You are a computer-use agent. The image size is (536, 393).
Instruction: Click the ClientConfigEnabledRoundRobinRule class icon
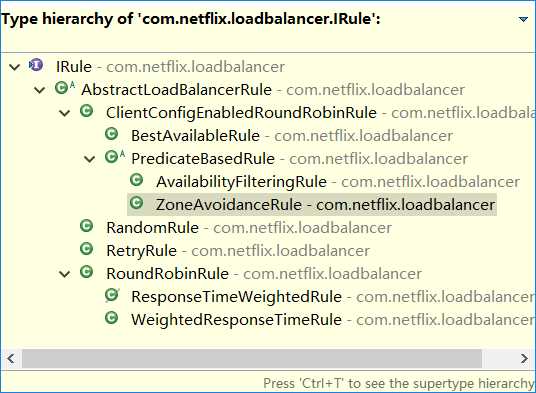(x=86, y=111)
